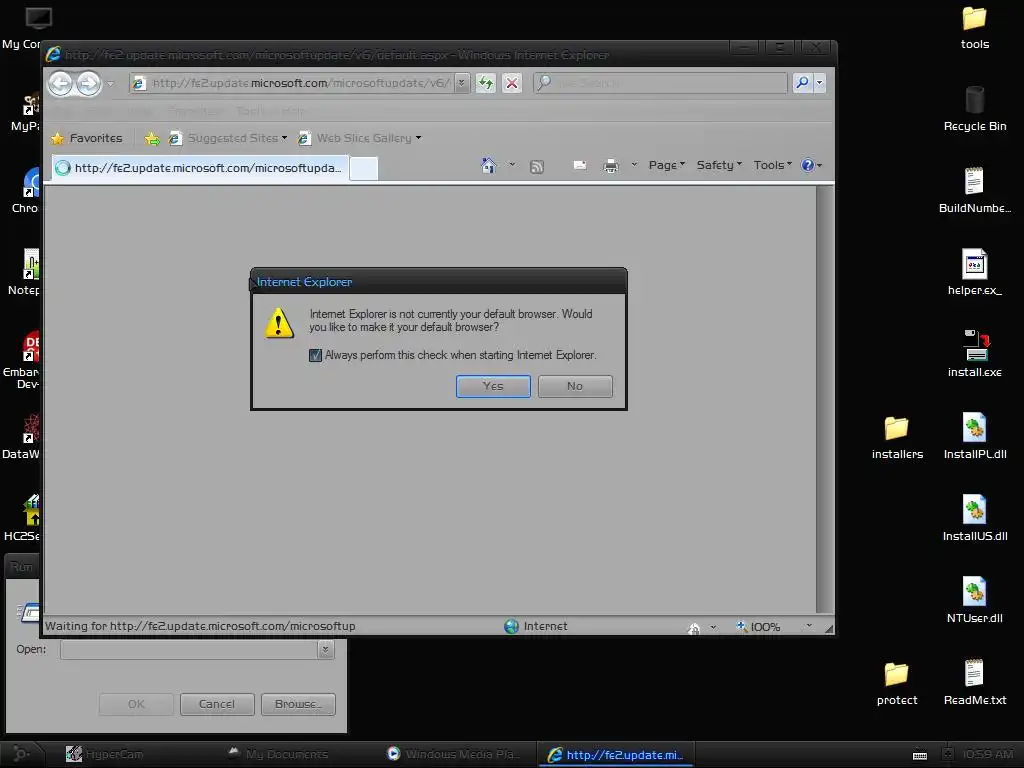Expand the Print dropdown arrow
Screen dimensions: 1024x768
coord(634,165)
